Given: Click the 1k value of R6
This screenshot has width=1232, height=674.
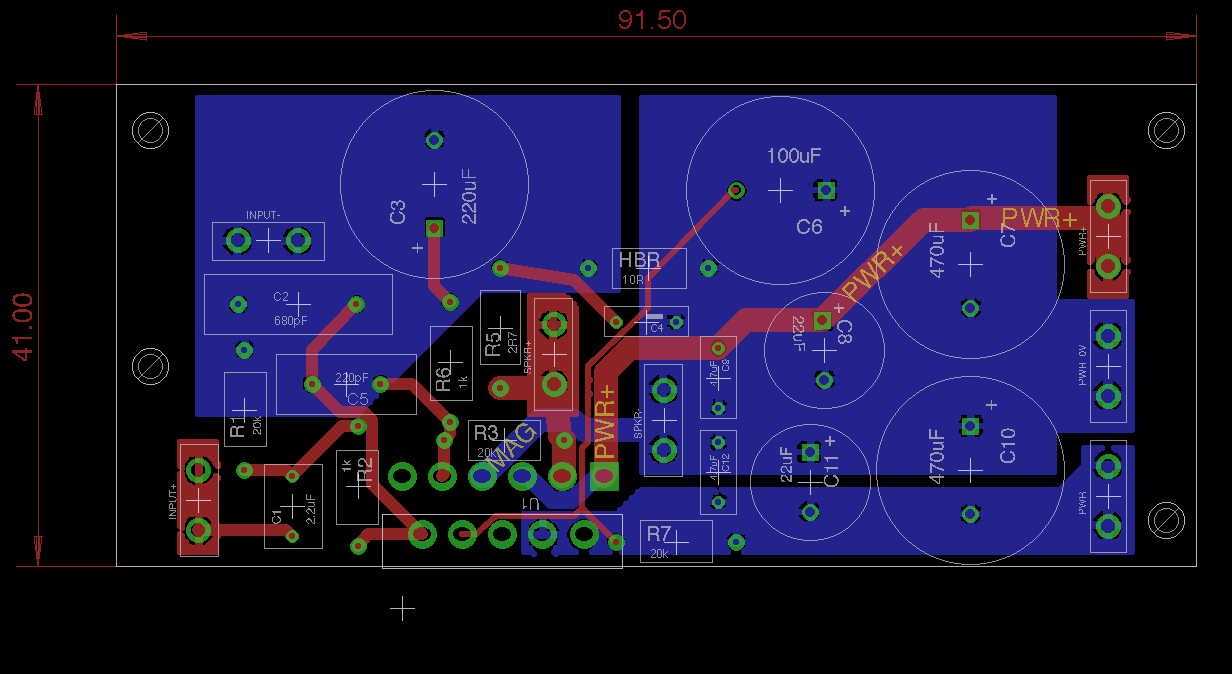Looking at the screenshot, I should point(463,381).
